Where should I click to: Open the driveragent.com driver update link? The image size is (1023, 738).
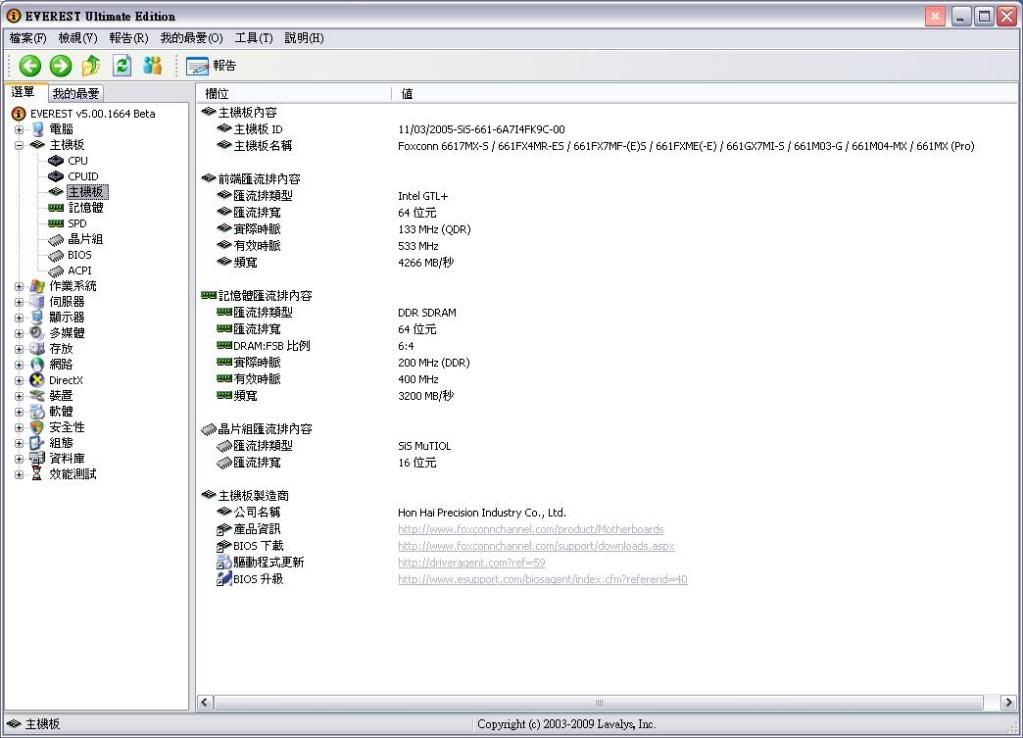pyautogui.click(x=472, y=562)
